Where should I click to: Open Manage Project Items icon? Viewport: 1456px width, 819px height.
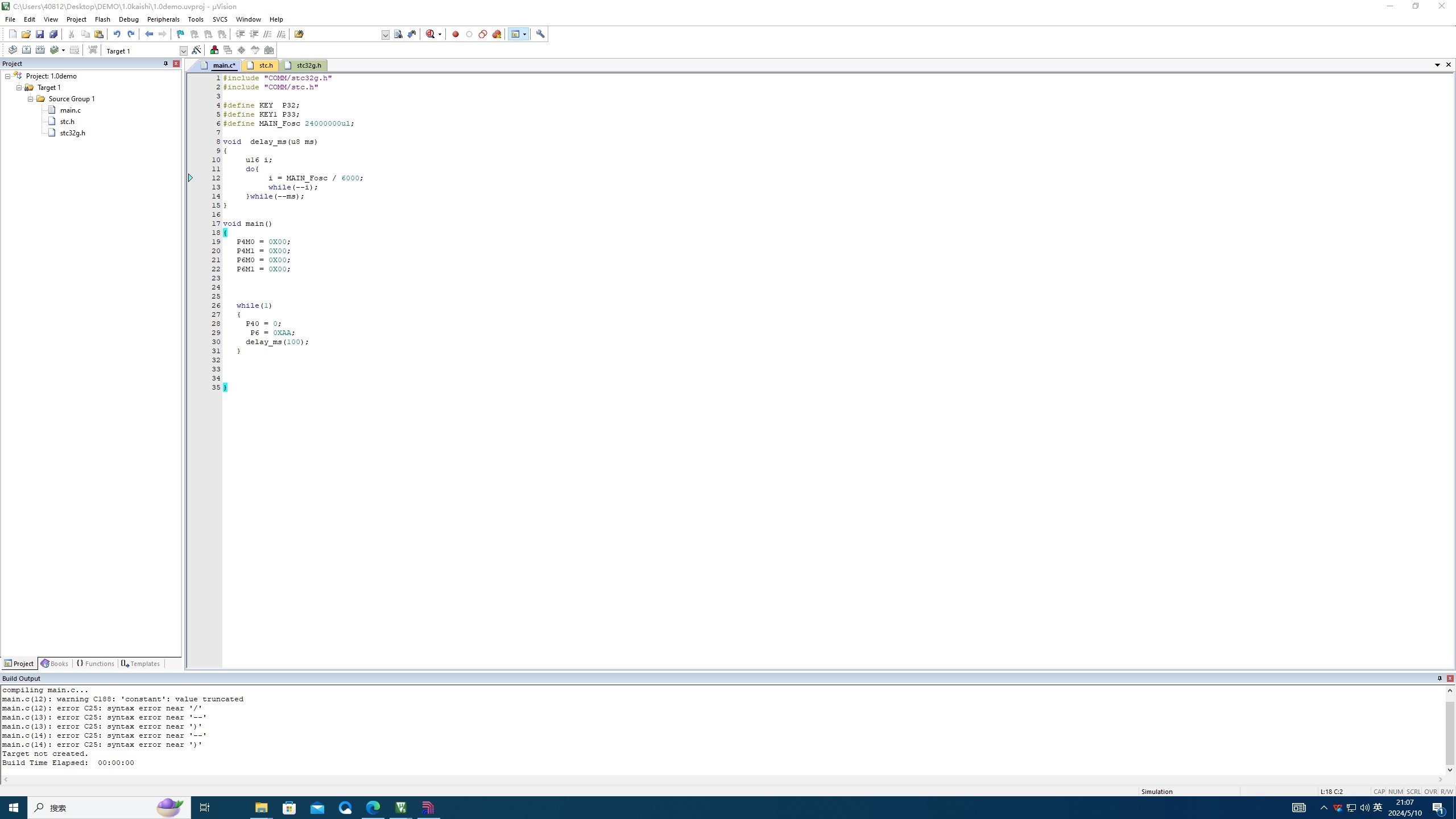tap(214, 50)
